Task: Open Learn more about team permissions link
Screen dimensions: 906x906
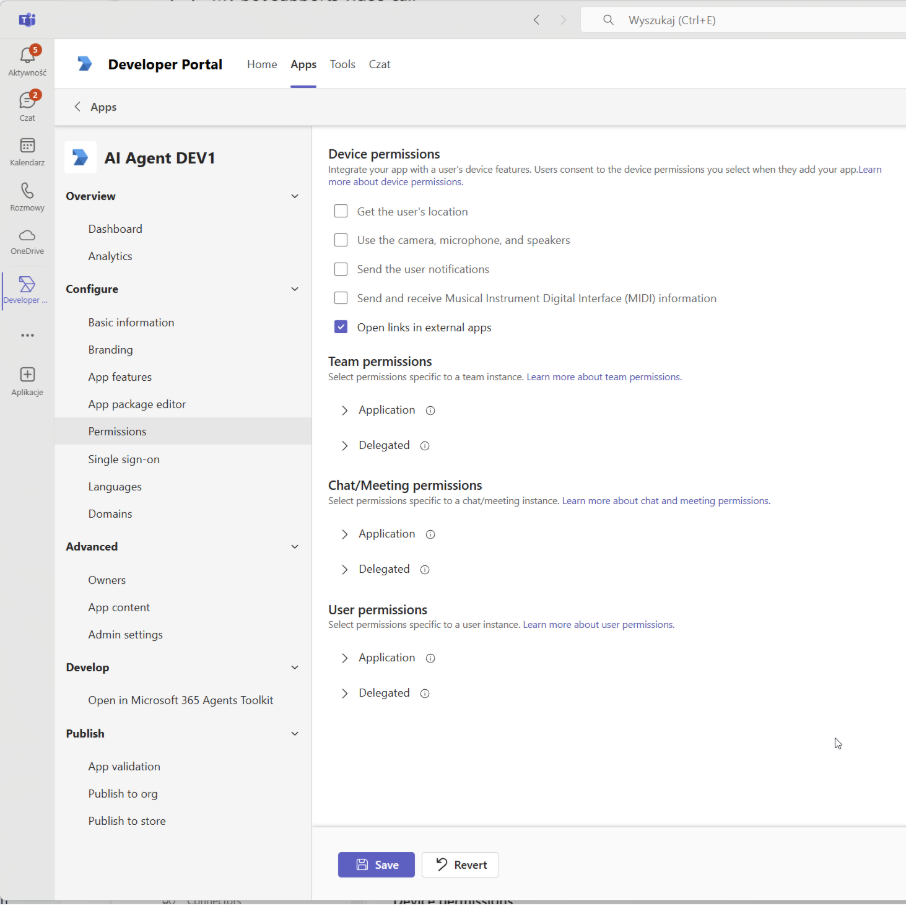Action: tap(604, 377)
